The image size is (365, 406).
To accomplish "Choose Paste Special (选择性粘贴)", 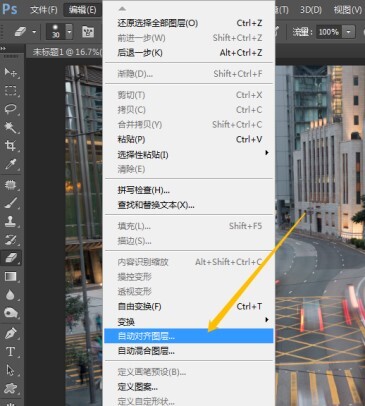I will tap(189, 154).
